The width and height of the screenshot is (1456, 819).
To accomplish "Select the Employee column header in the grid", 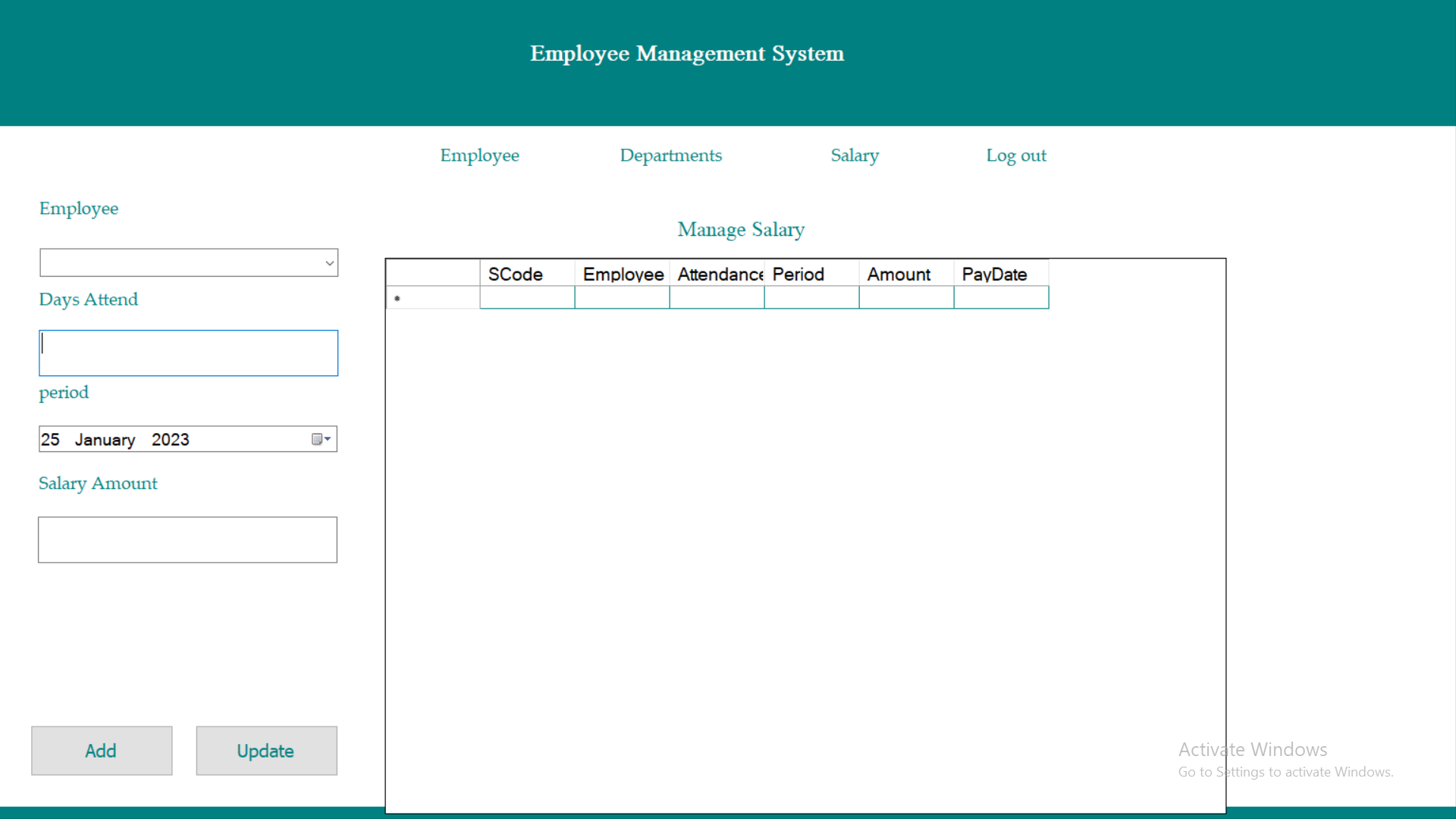I will (622, 274).
